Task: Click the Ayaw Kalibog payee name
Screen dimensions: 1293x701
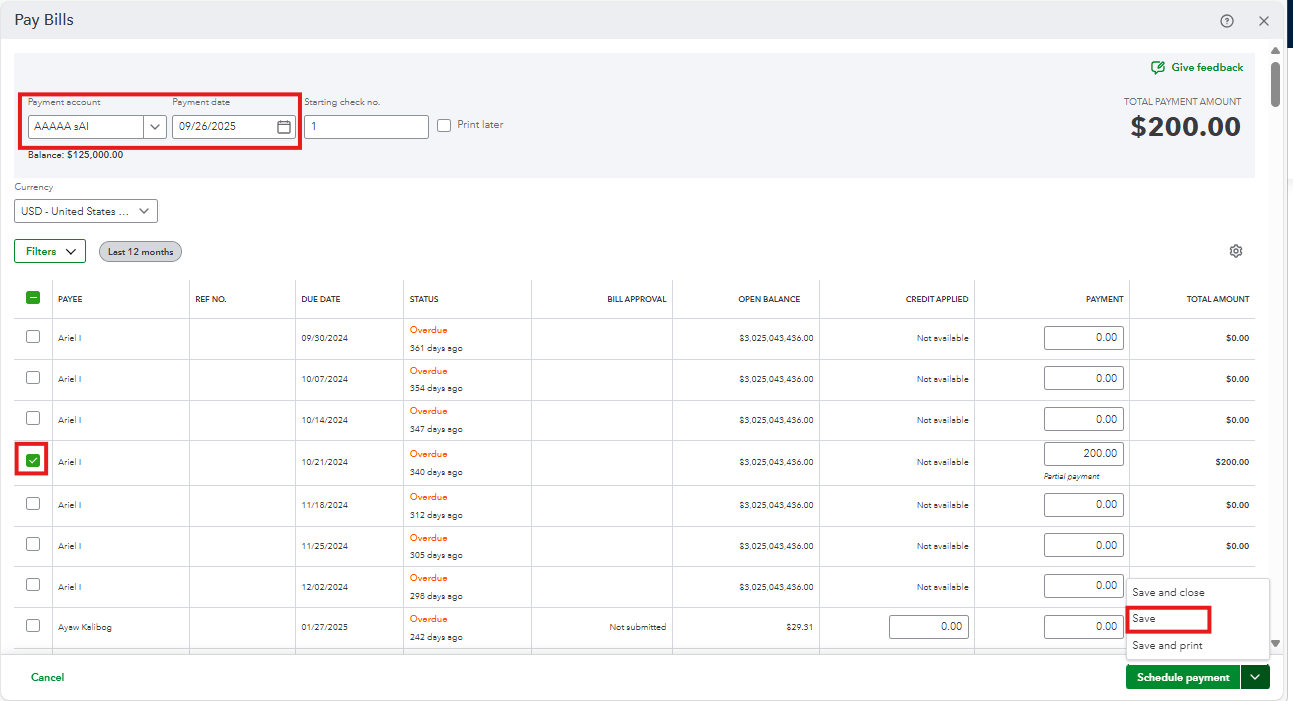Action: coord(84,627)
